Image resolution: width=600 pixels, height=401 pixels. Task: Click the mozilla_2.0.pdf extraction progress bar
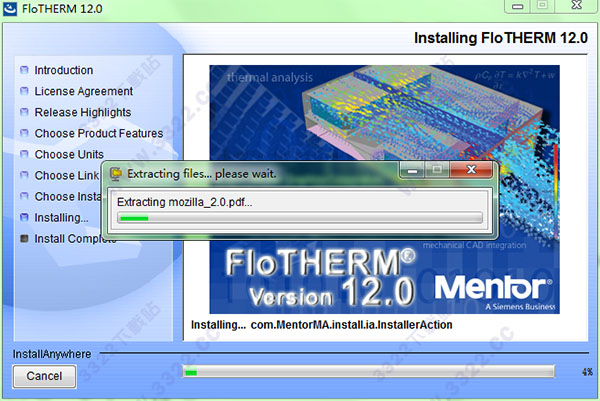coord(300,218)
